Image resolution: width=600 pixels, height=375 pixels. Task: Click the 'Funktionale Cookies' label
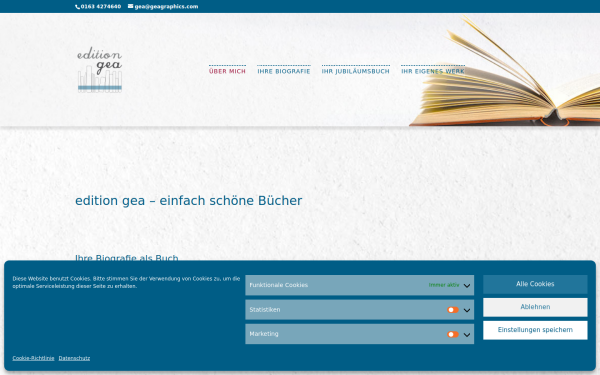(279, 285)
